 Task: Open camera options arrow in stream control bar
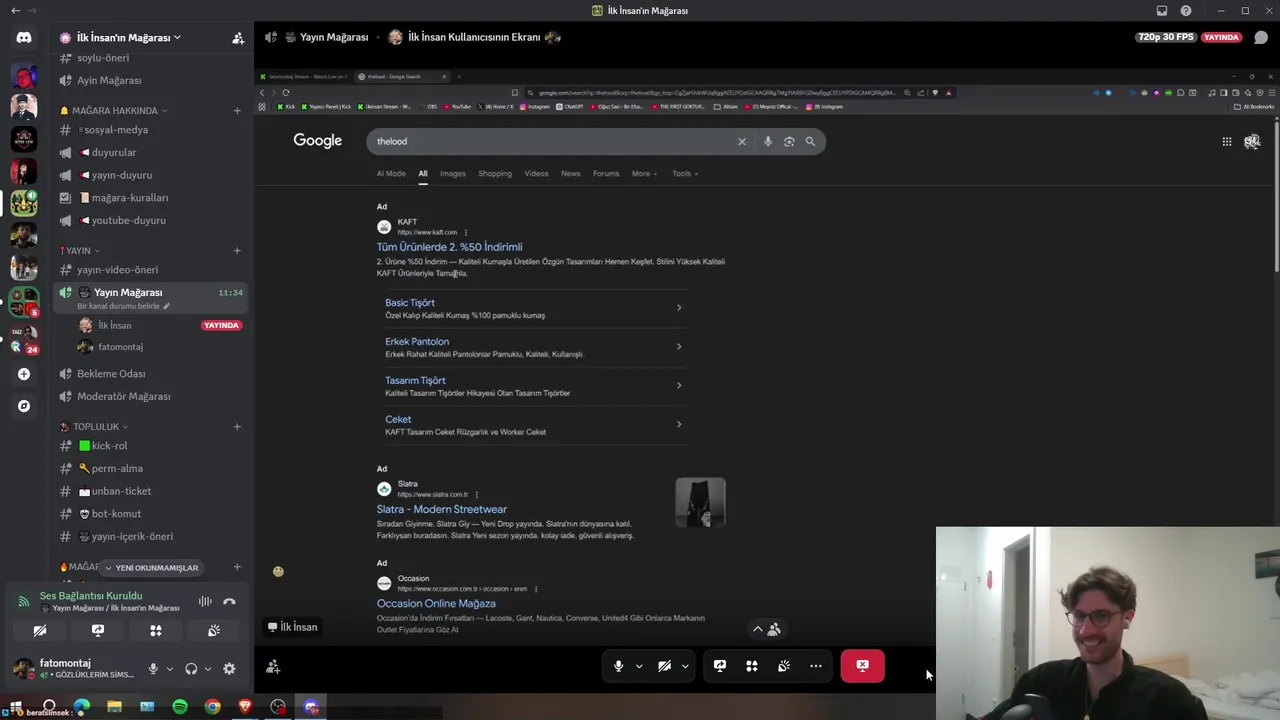685,666
